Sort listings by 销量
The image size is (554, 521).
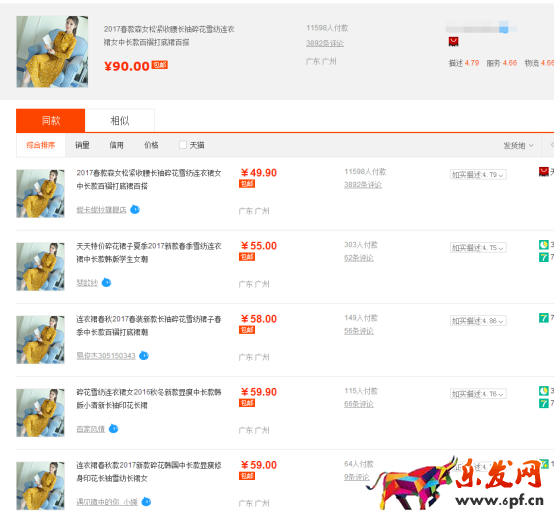(x=82, y=145)
